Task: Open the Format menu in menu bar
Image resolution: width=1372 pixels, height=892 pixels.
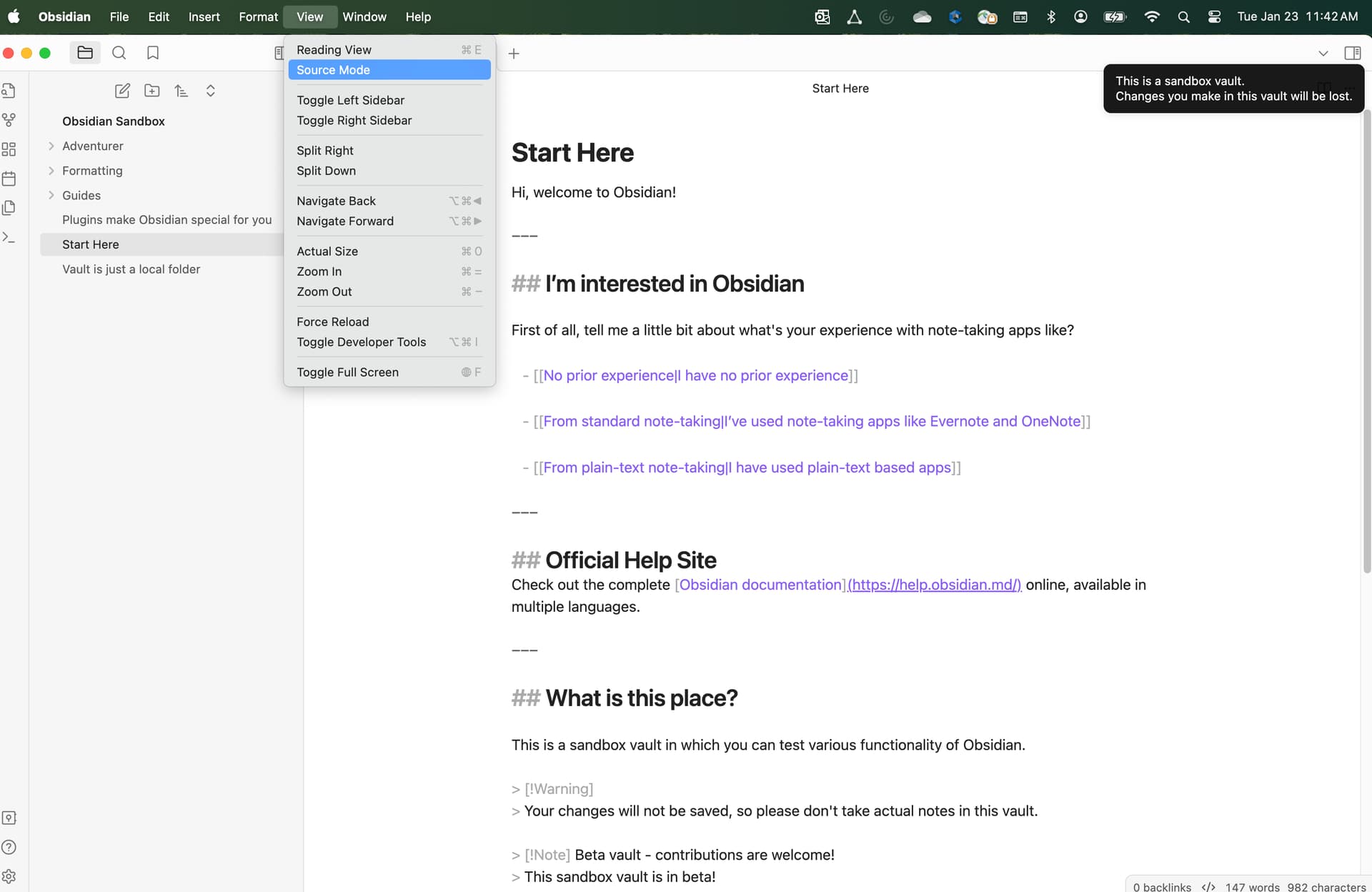Action: (x=258, y=16)
